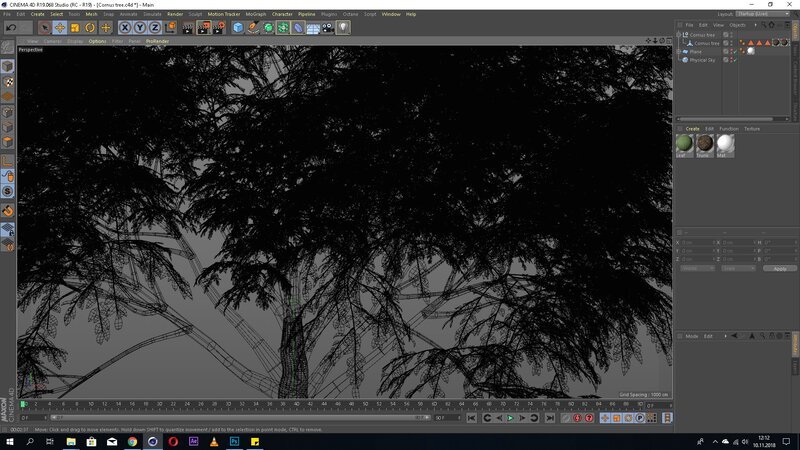Viewport: 800px width, 450px height.
Task: Open the ProRender viewport menu
Action: [x=157, y=41]
